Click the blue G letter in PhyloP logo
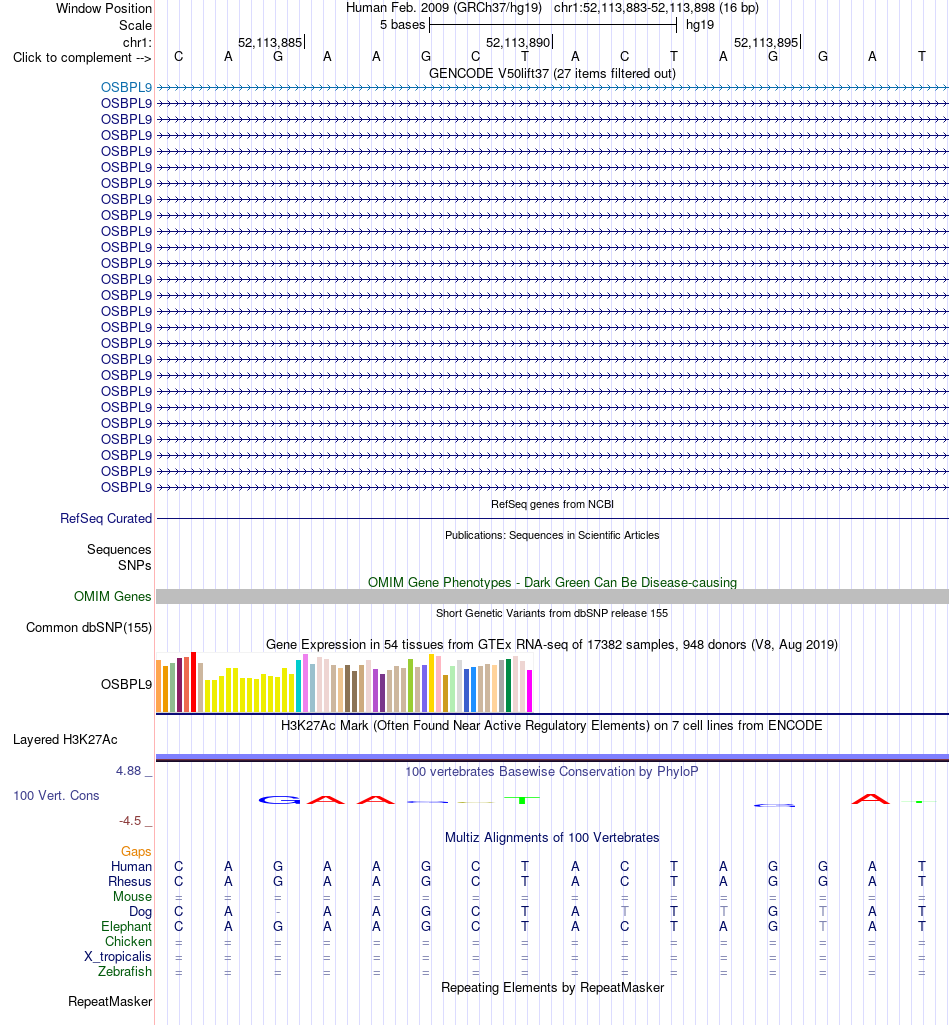 click(279, 800)
